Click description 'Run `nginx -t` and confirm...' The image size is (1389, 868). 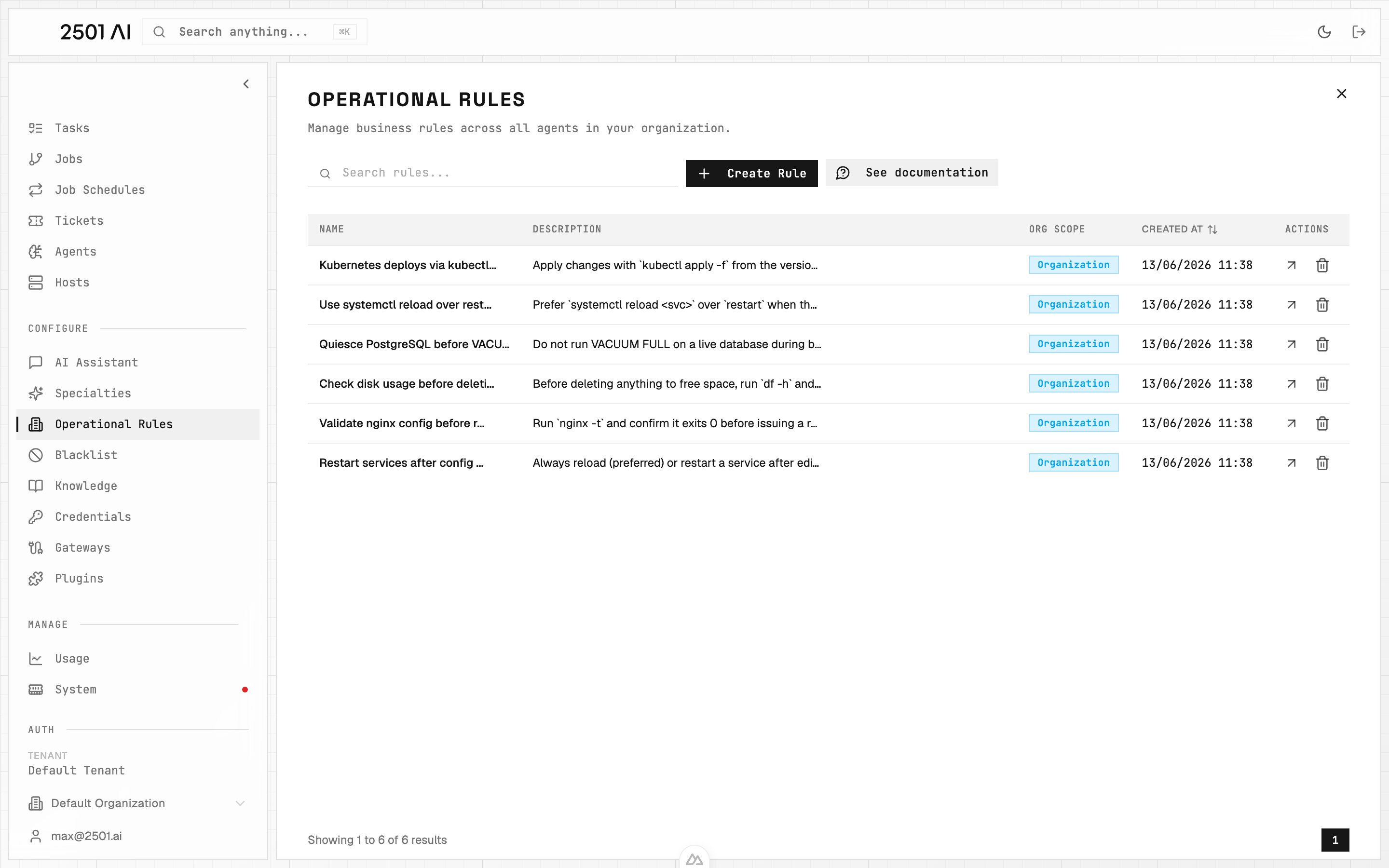[x=675, y=424]
